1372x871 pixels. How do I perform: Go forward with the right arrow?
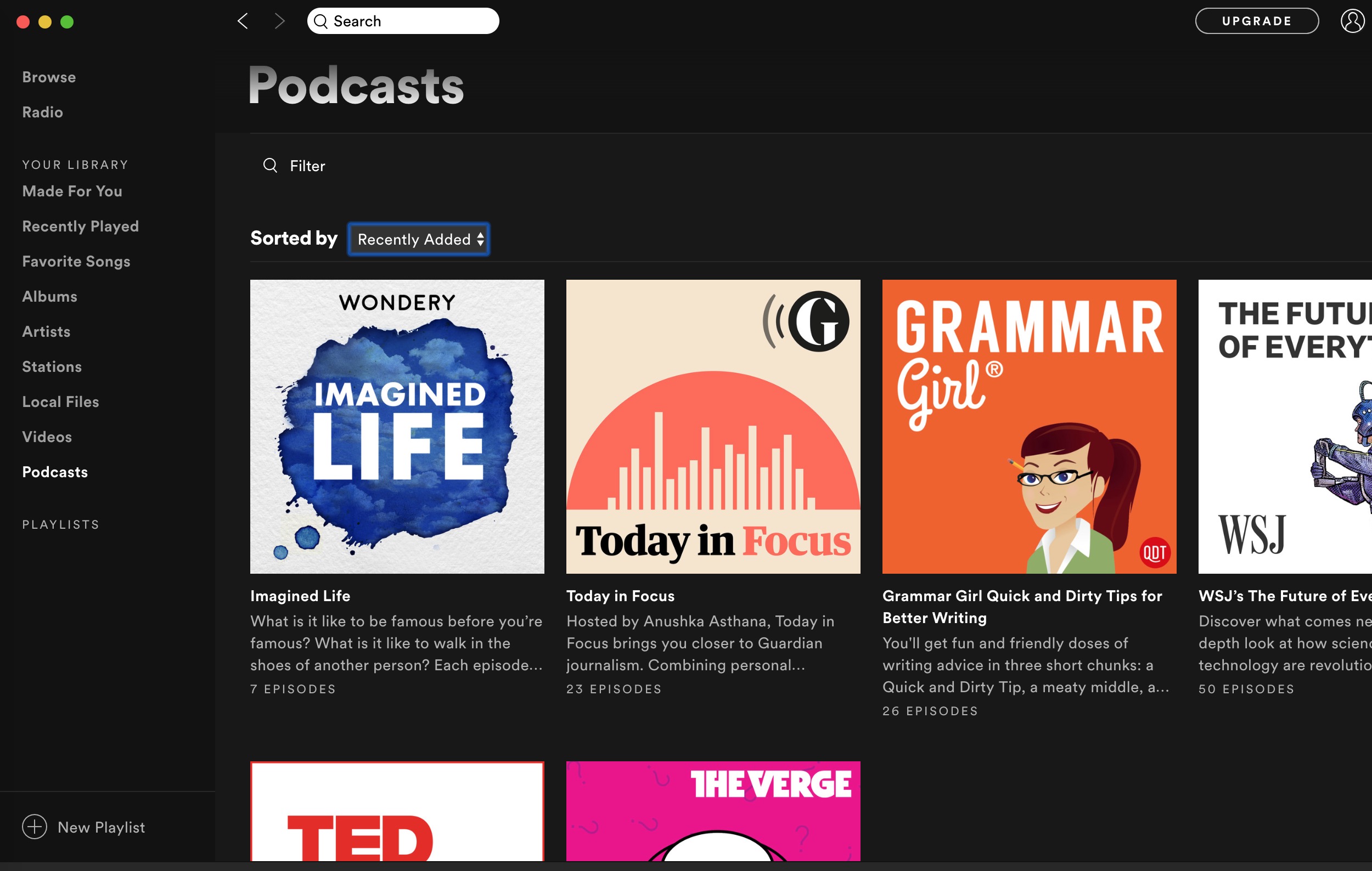(279, 21)
